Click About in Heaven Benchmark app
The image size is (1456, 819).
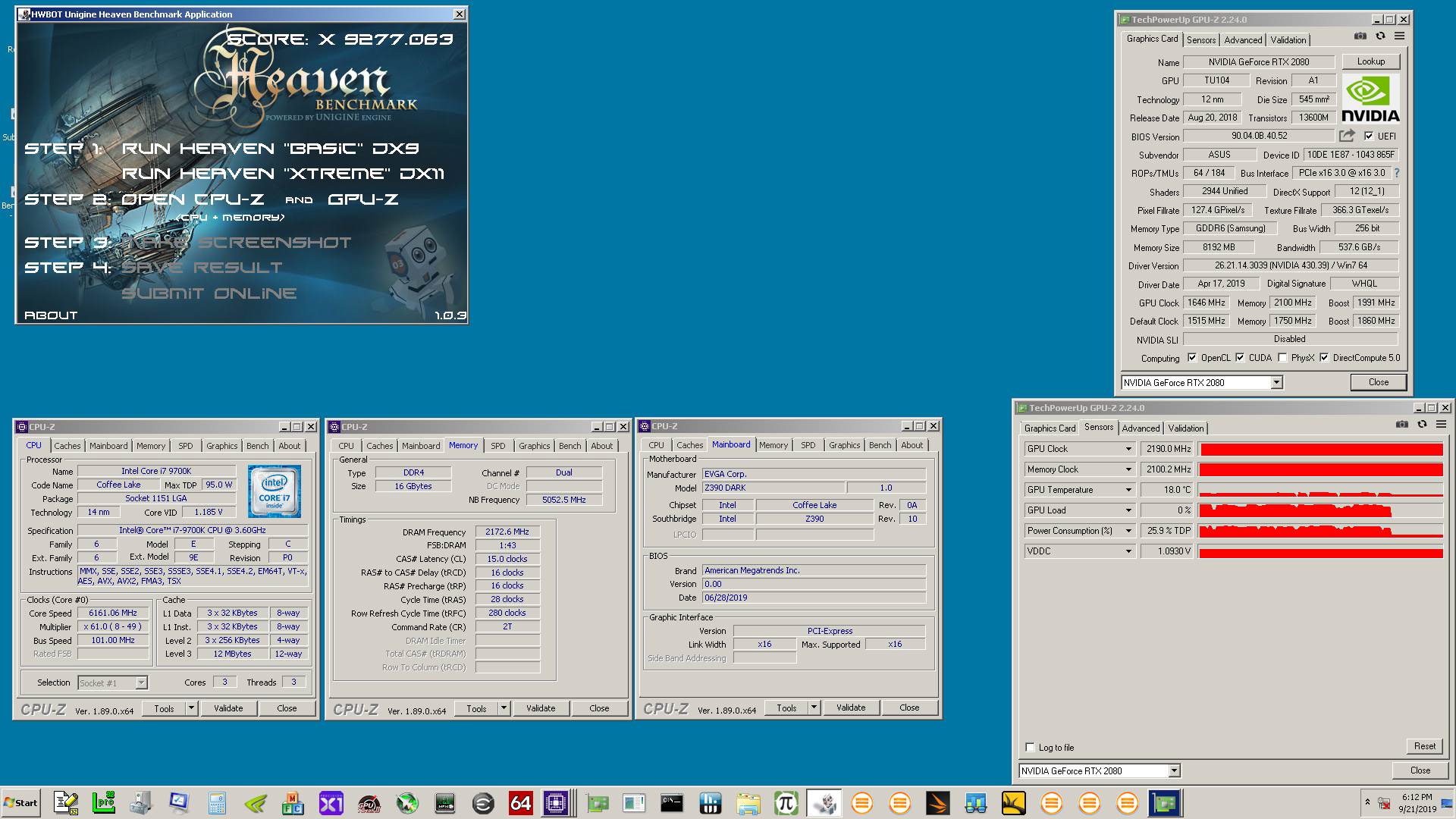51,315
